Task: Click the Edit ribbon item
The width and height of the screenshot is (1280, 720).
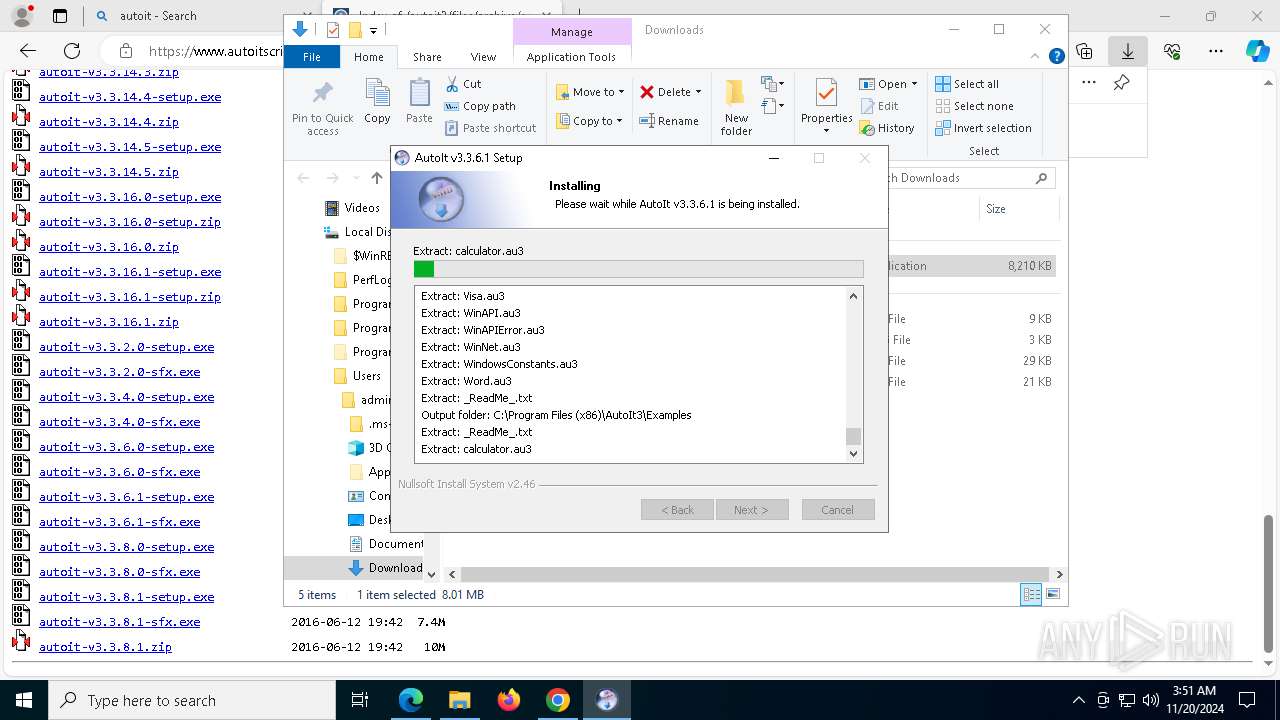Action: point(879,106)
